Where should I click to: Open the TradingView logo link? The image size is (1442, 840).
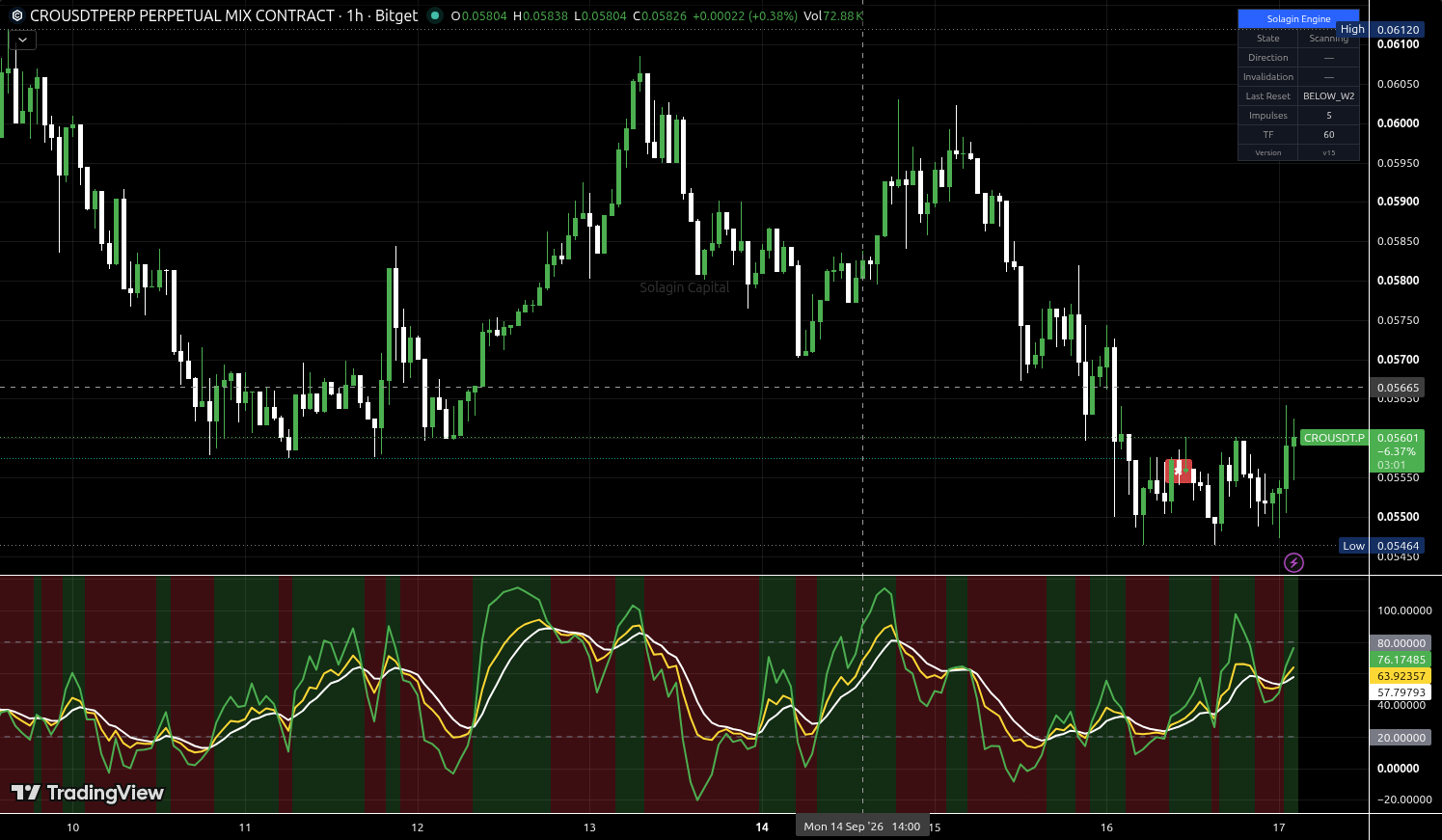click(88, 793)
